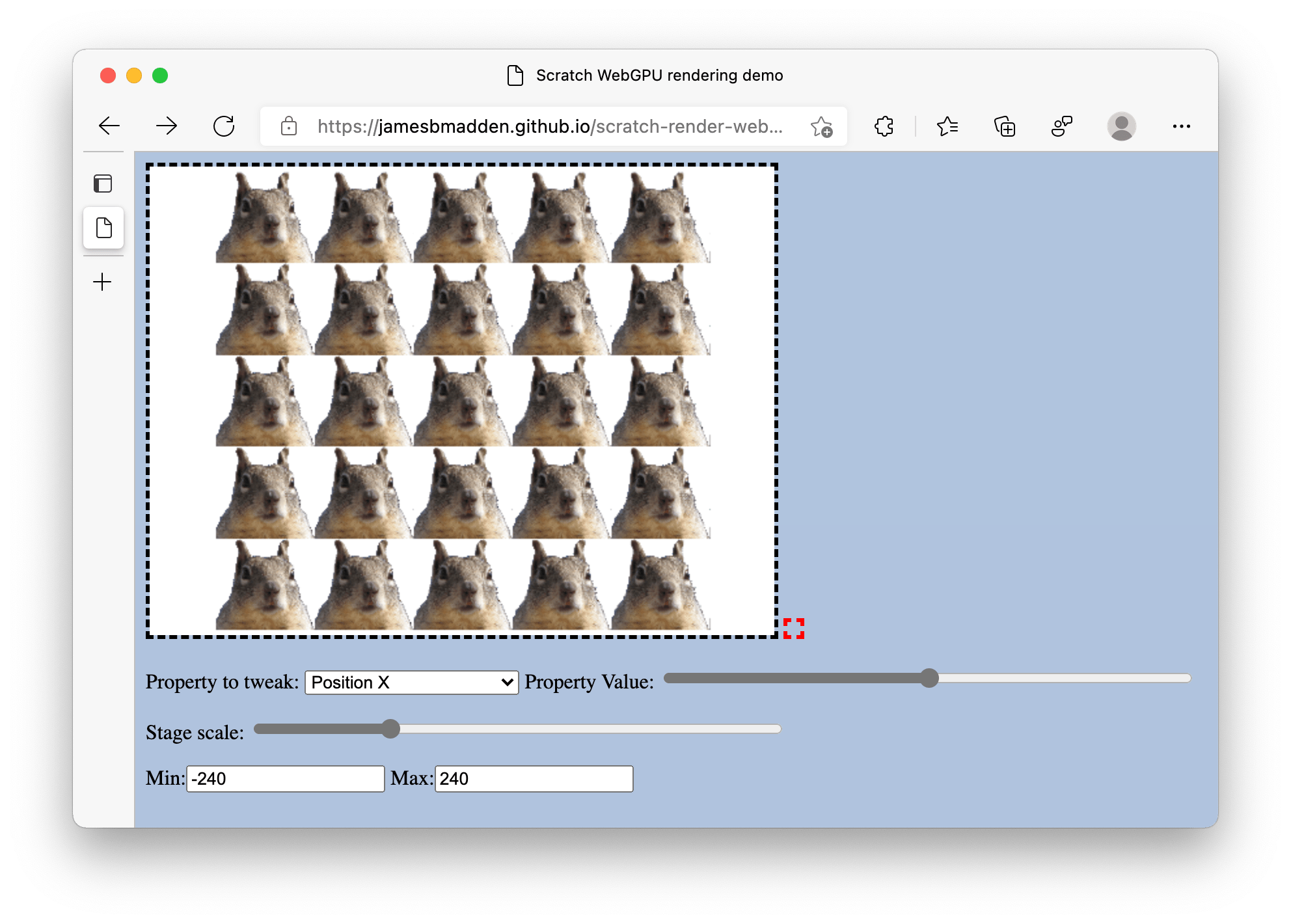Screen dimensions: 1291x924
Task: Open a new tab with the plus button
Action: pyautogui.click(x=102, y=282)
